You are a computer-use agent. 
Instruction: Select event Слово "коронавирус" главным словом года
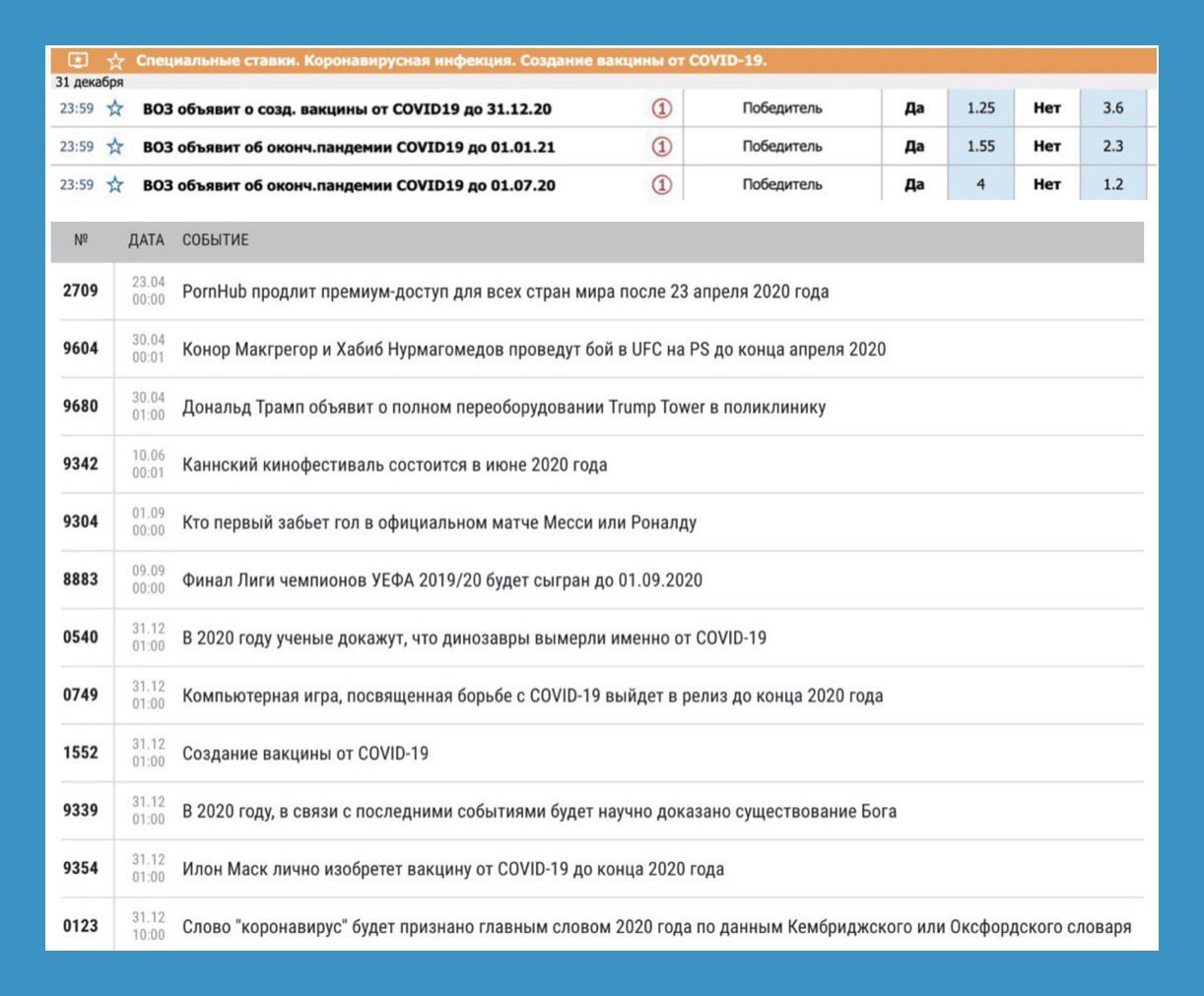tap(656, 927)
